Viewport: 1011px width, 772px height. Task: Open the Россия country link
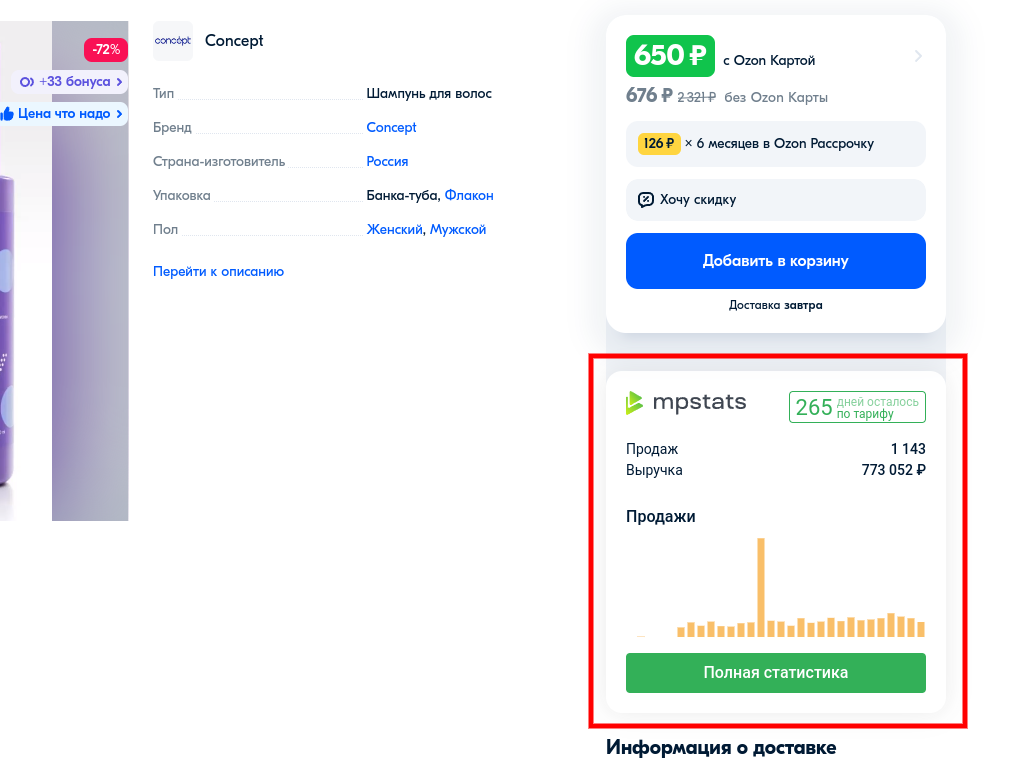(390, 161)
